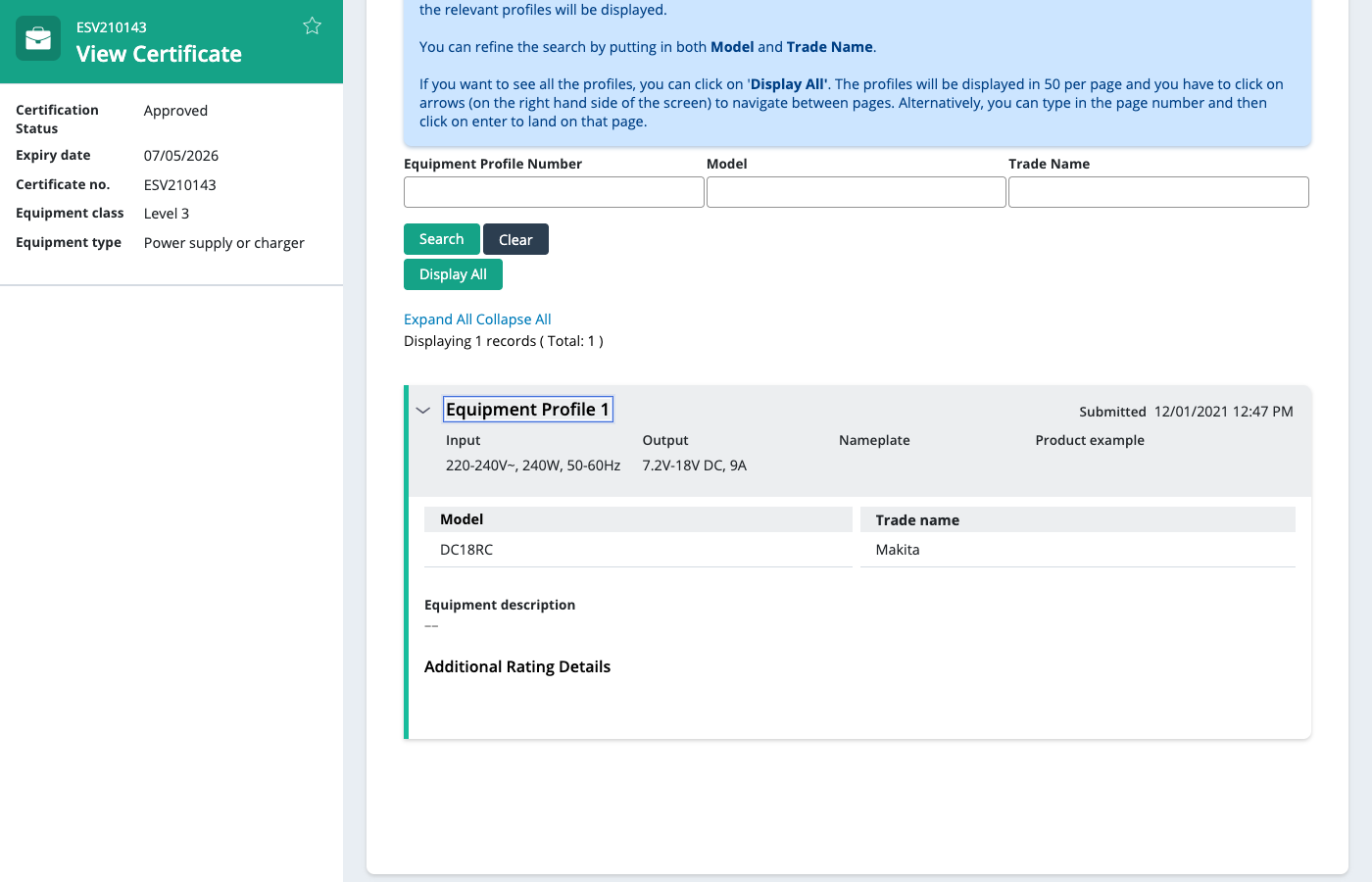Image resolution: width=1372 pixels, height=882 pixels.
Task: Clear the search filters
Action: click(515, 240)
